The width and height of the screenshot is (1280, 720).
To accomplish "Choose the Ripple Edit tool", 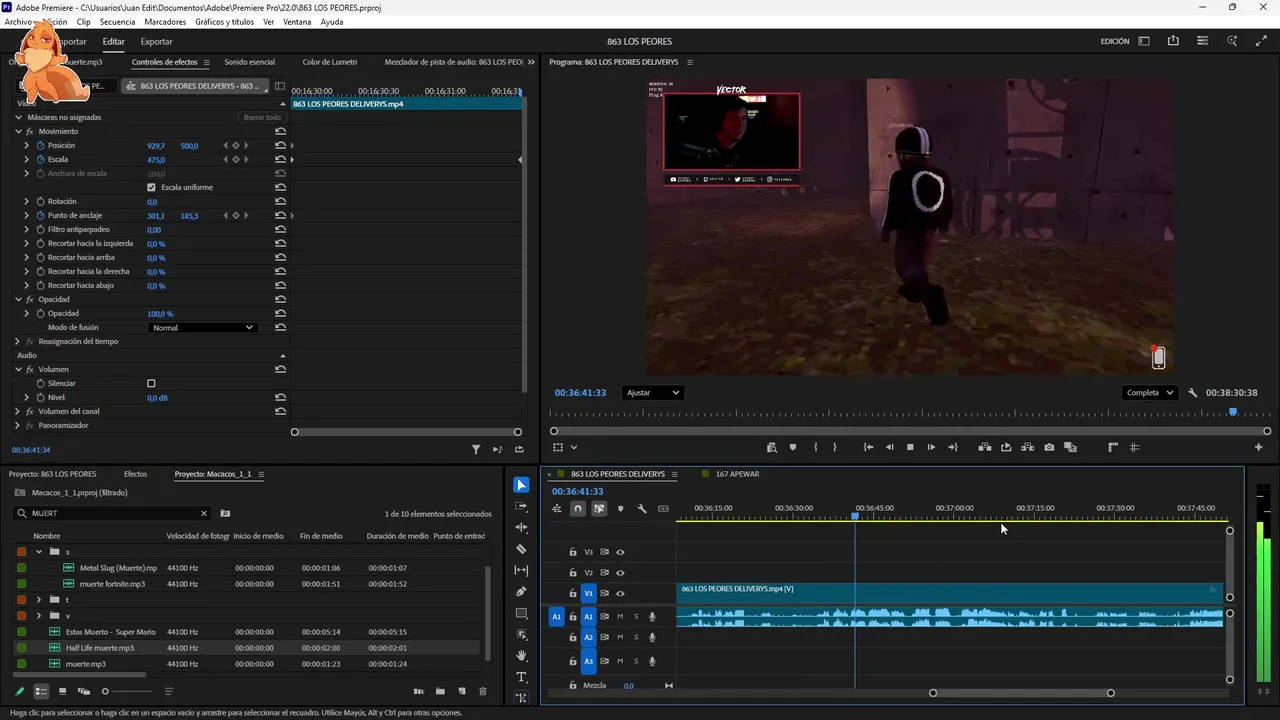I will pyautogui.click(x=521, y=528).
